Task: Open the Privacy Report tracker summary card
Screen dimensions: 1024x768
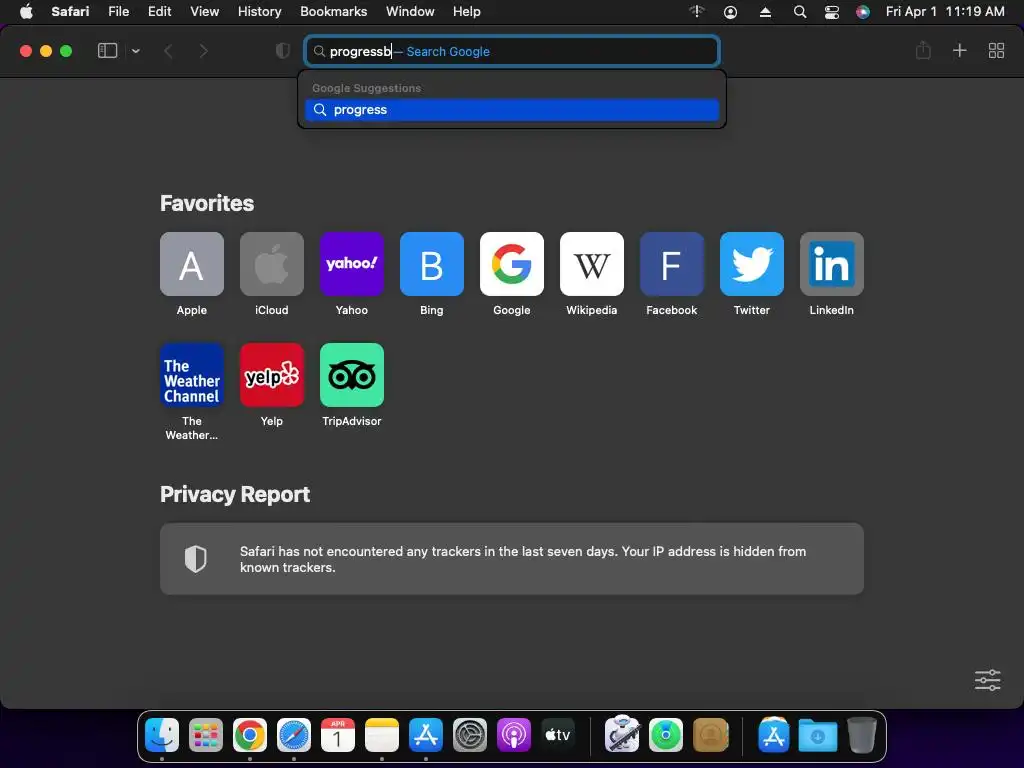Action: pos(512,559)
